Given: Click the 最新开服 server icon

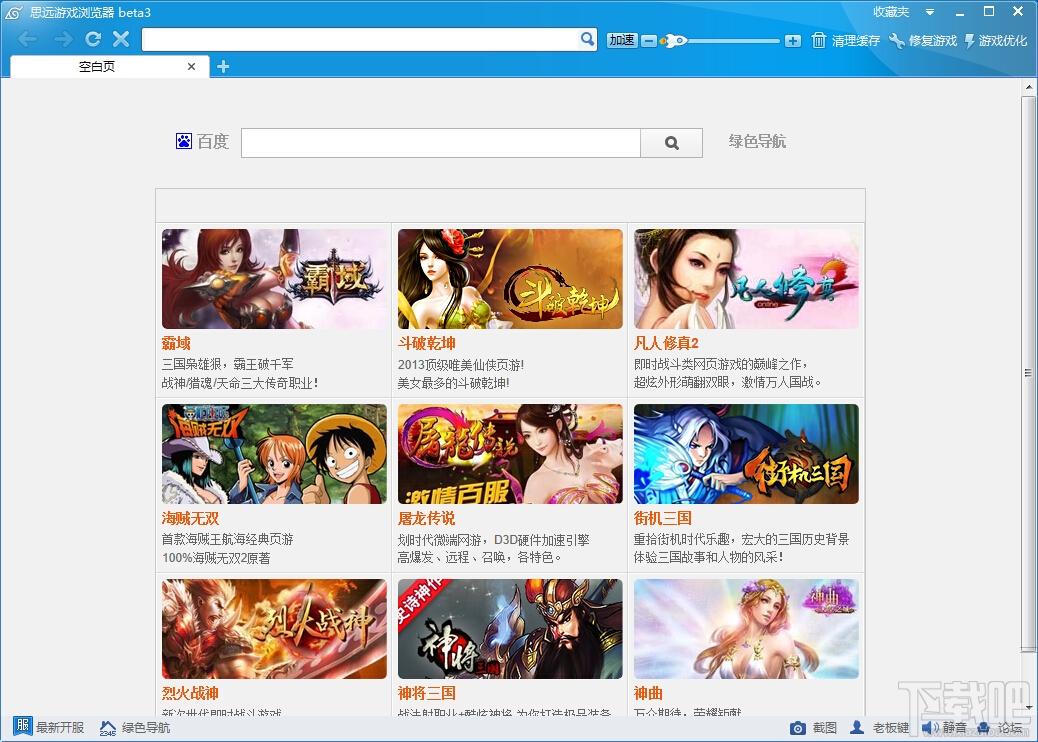Looking at the screenshot, I should pos(22,726).
